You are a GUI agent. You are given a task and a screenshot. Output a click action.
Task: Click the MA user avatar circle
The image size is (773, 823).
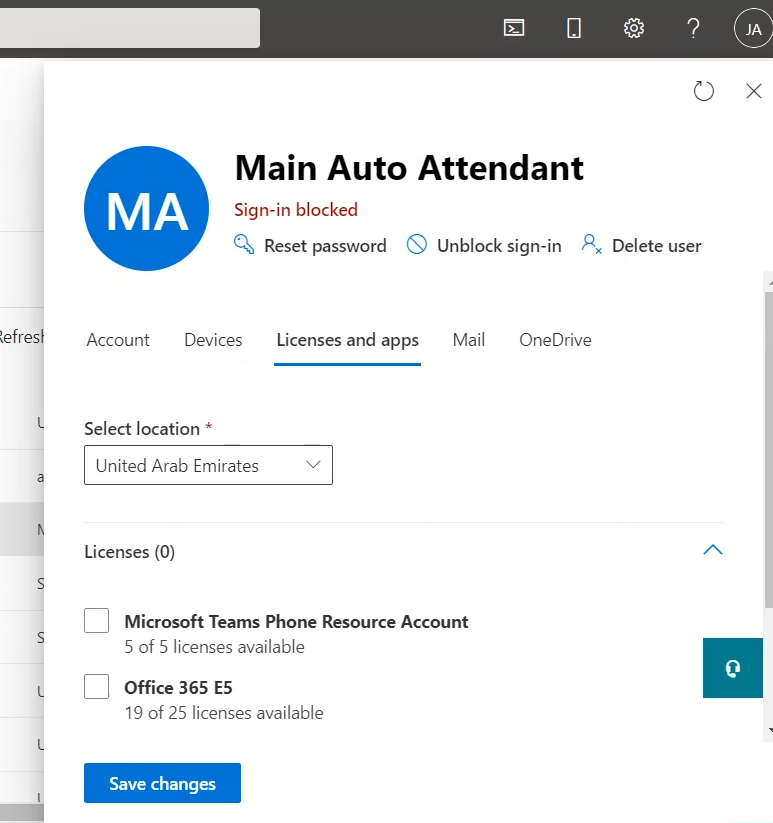pyautogui.click(x=147, y=208)
